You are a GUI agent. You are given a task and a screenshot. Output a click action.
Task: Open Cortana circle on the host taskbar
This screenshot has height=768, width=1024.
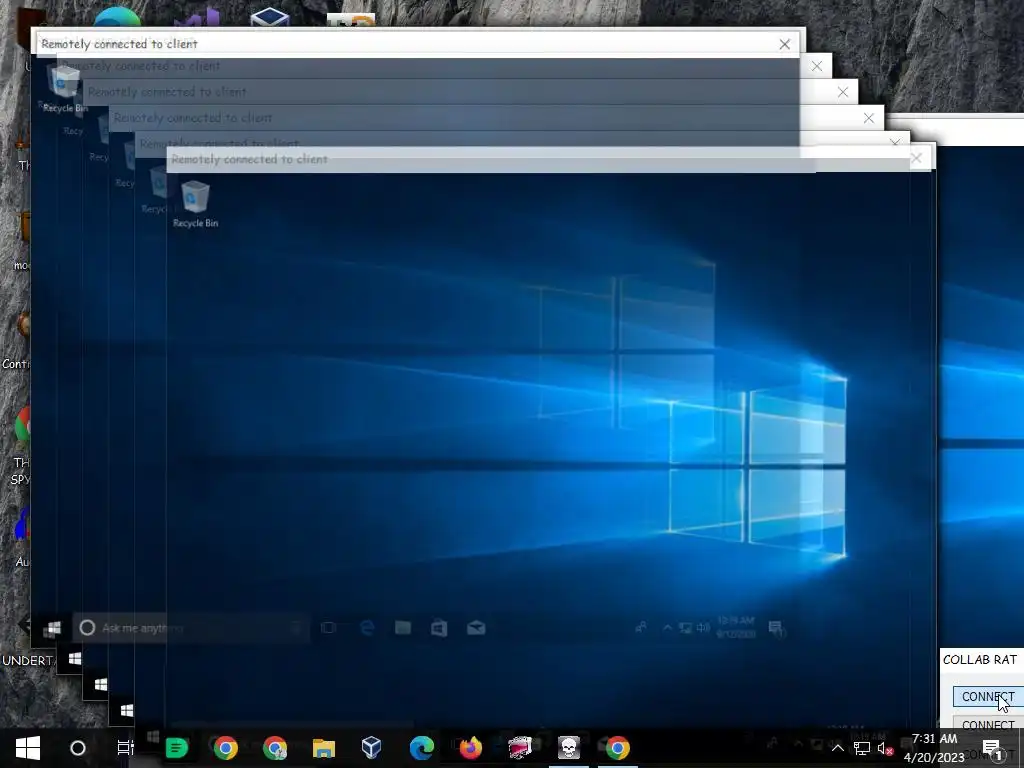point(77,748)
